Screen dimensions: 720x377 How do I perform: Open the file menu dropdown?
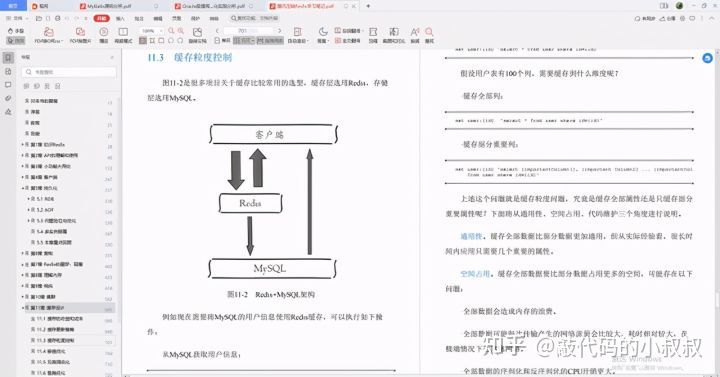point(17,18)
